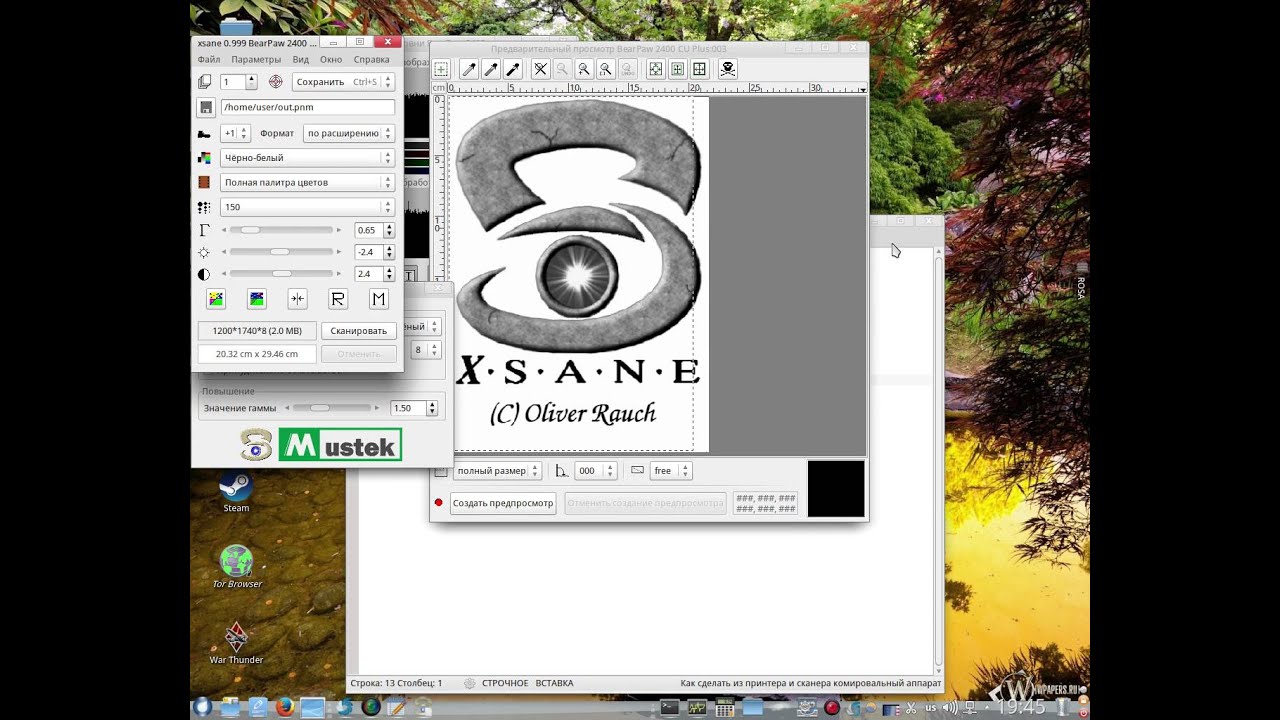
Task: Adjust the brightness slider at -2.4
Action: pyautogui.click(x=282, y=252)
